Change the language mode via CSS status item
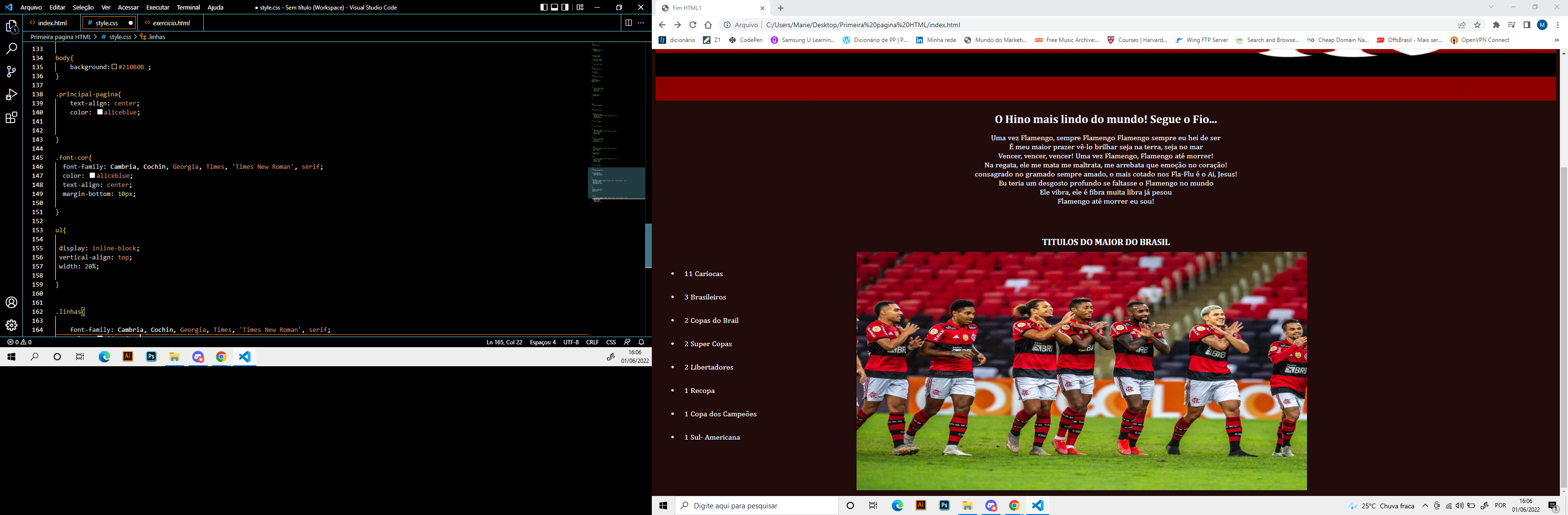The image size is (1568, 515). pos(611,342)
